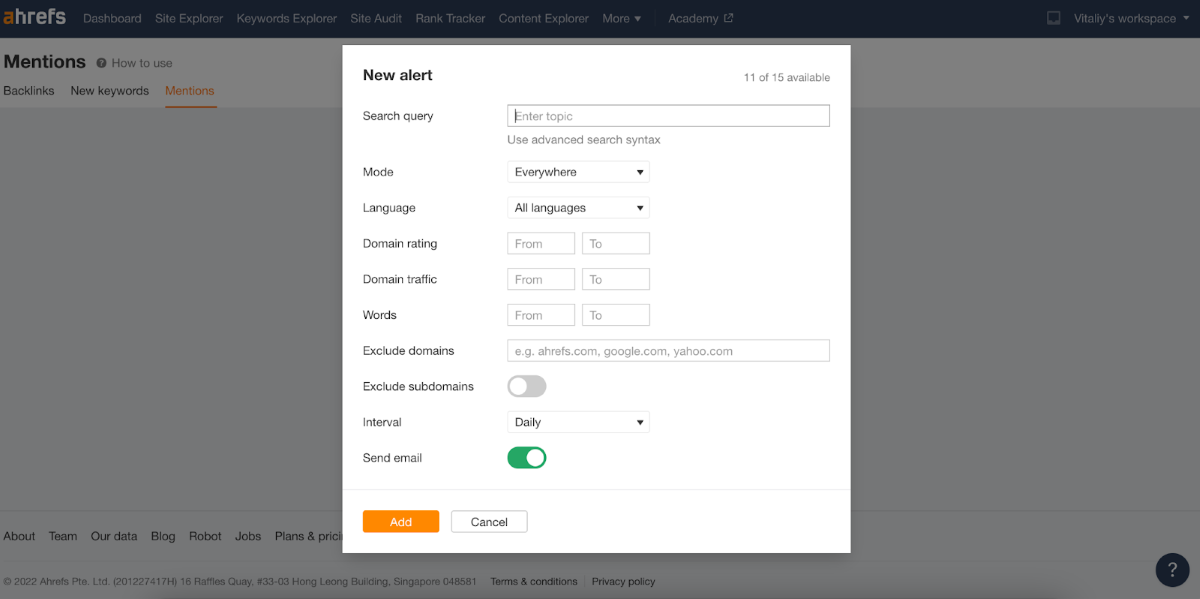Click the Domain rating From field
This screenshot has width=1200, height=599.
point(541,243)
